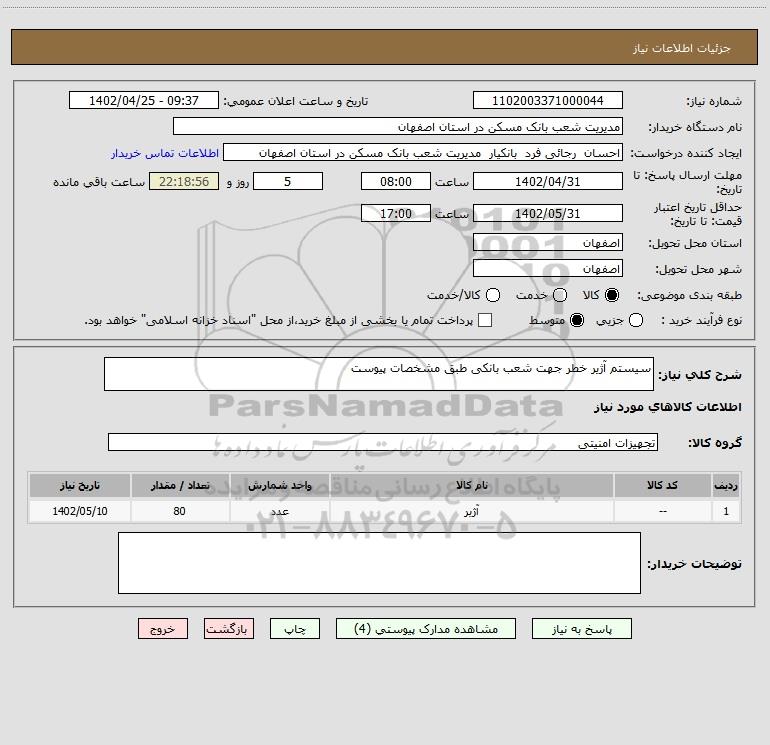Click the public announcement date field
The image size is (770, 745).
click(x=144, y=100)
